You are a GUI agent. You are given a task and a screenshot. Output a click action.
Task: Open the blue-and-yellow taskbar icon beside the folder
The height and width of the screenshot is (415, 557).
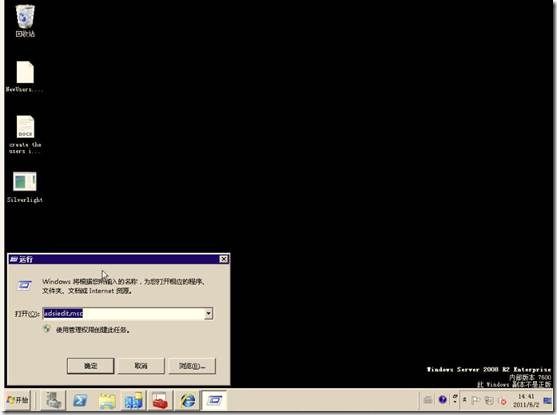point(134,400)
